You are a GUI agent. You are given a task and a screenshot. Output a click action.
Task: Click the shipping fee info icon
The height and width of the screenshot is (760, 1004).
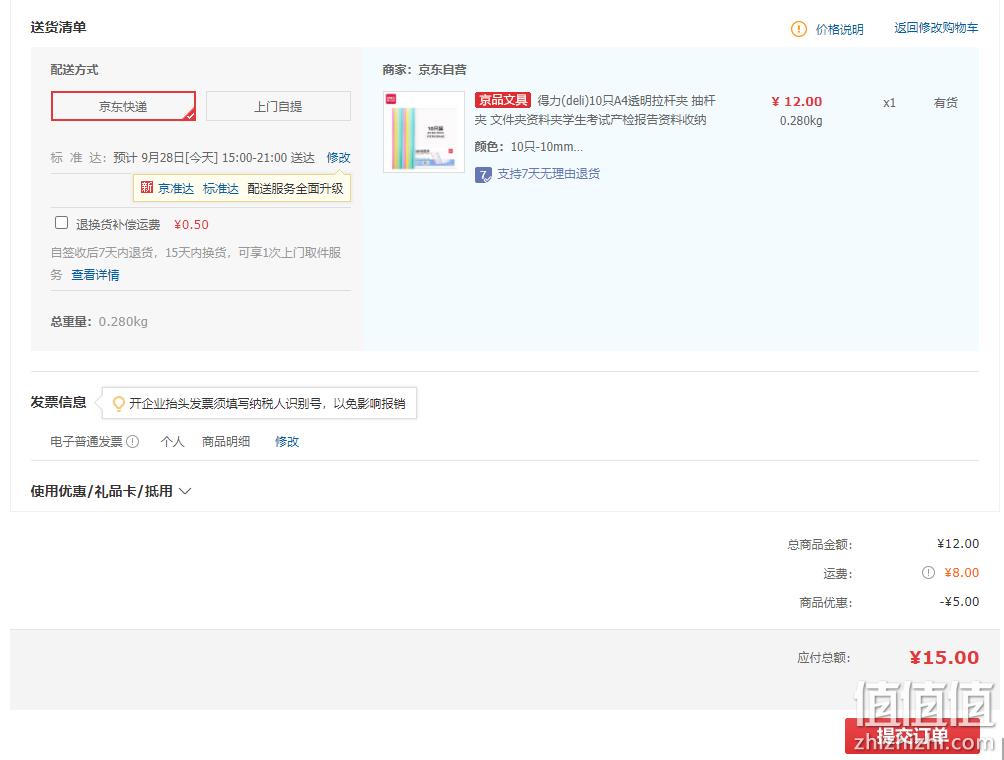[928, 572]
